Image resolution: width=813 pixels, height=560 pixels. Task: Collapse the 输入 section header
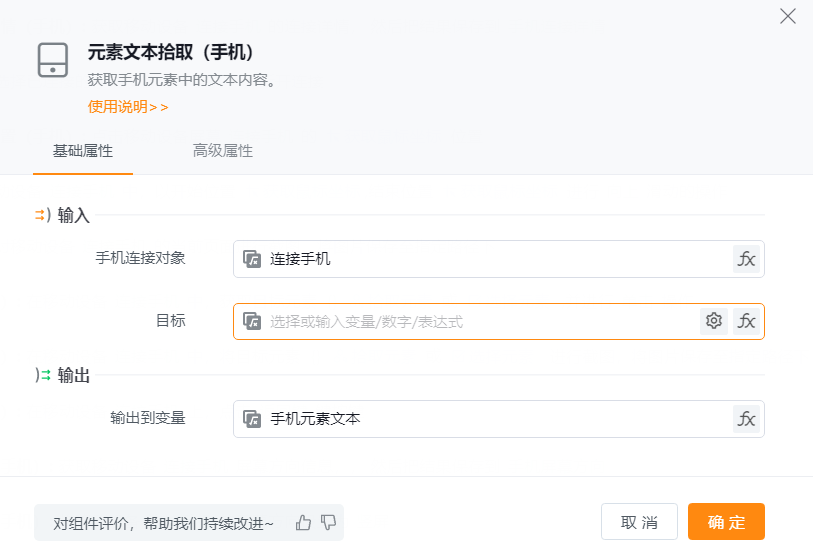(64, 215)
